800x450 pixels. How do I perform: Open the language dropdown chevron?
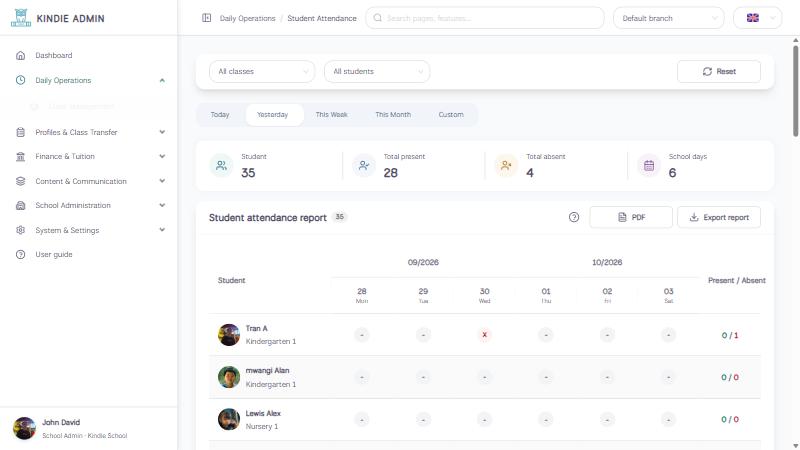[772, 18]
